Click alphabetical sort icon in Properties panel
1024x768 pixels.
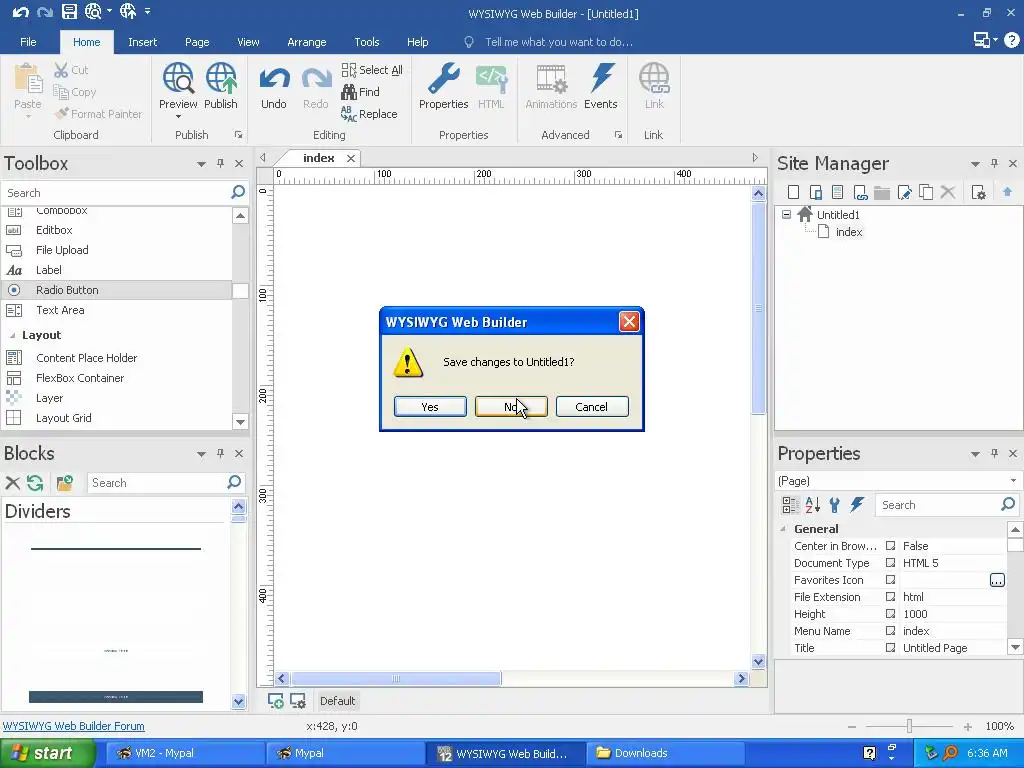coord(812,505)
